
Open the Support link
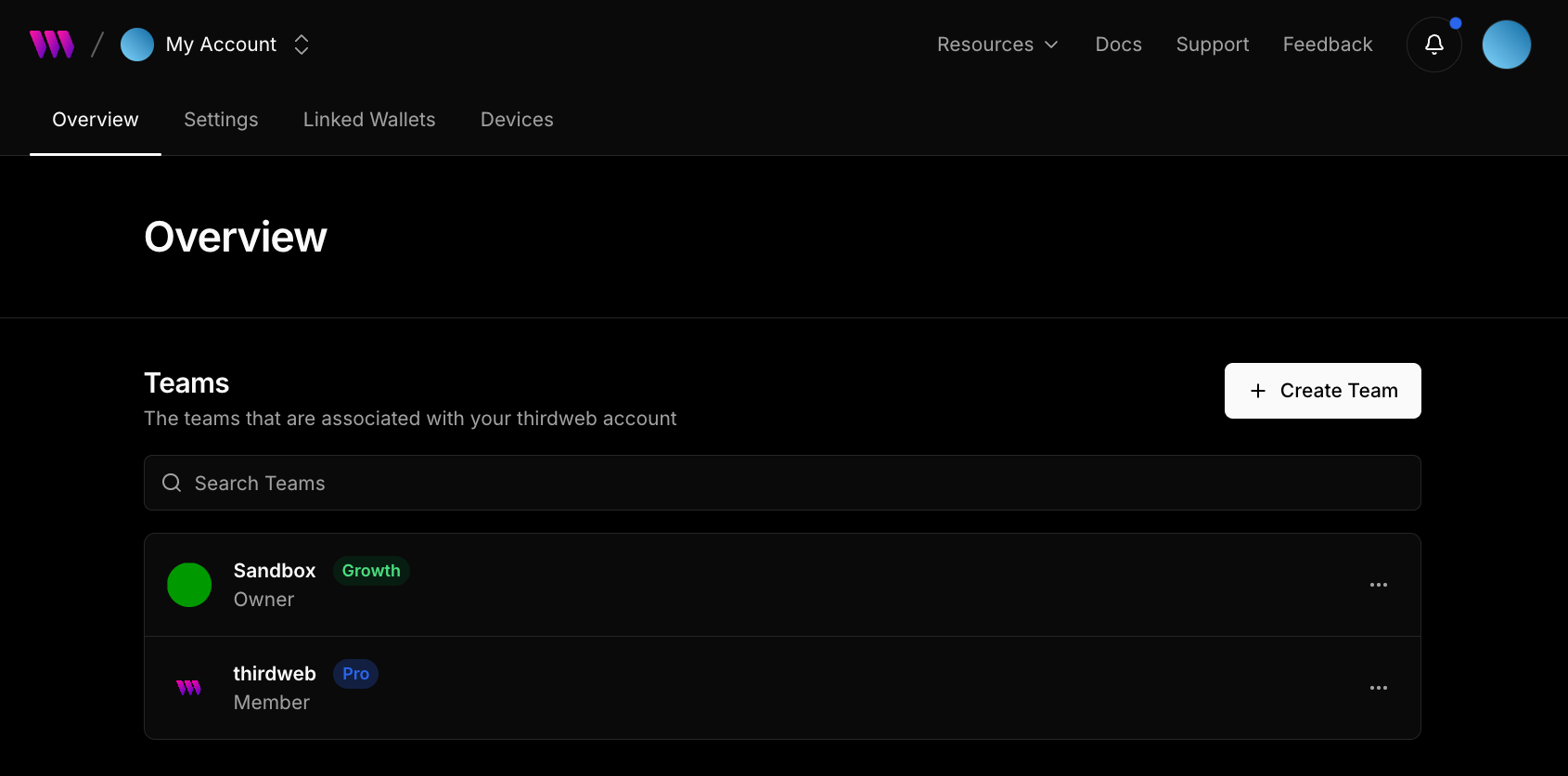[x=1213, y=45]
